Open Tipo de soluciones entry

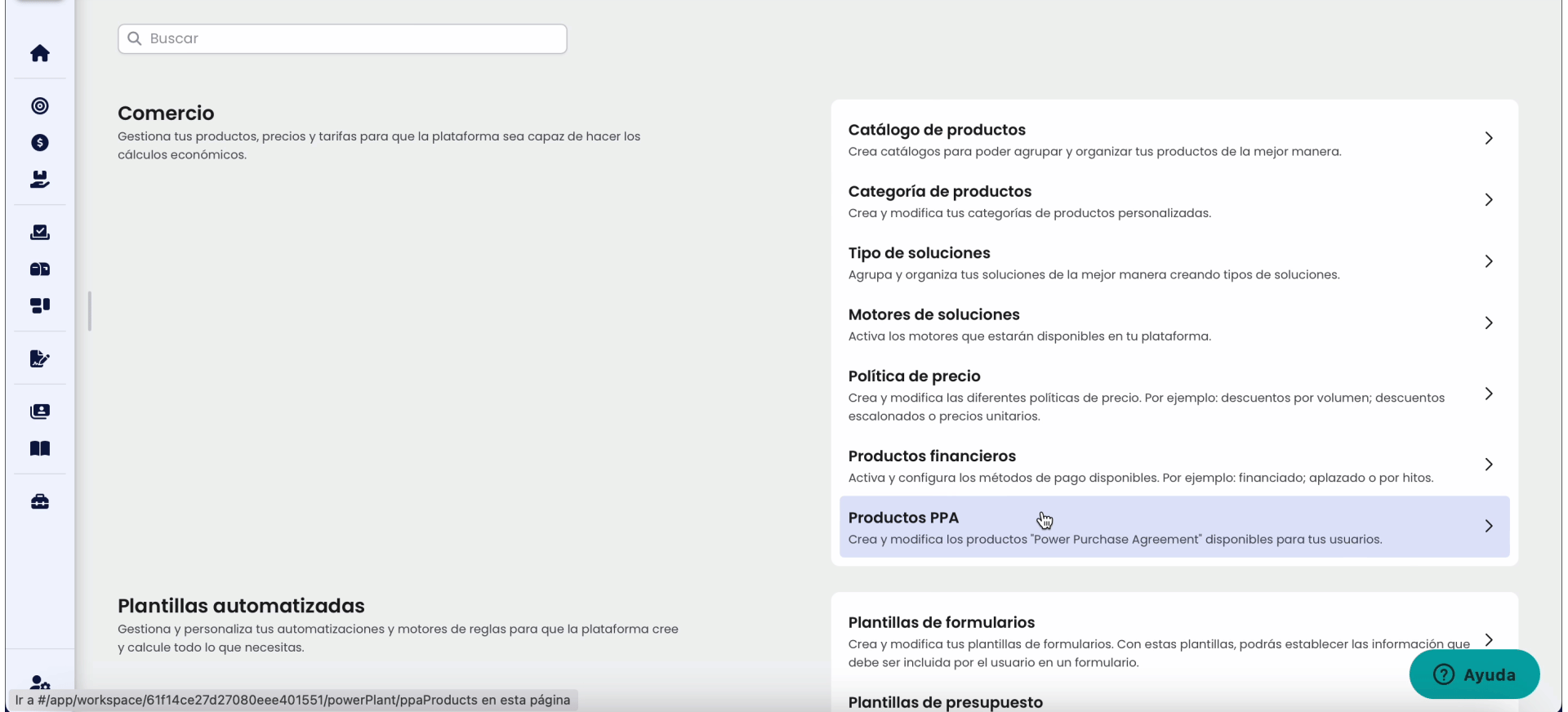point(1174,262)
